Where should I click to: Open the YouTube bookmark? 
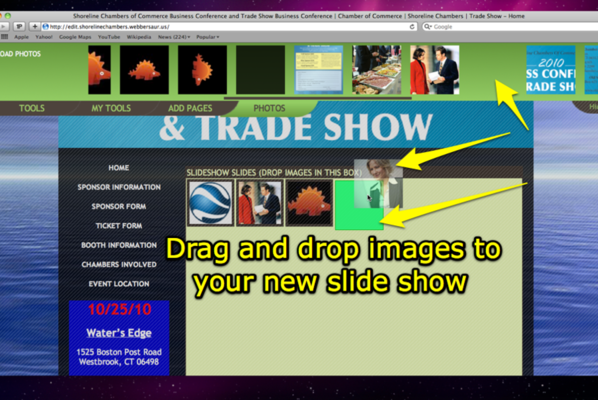[x=109, y=37]
